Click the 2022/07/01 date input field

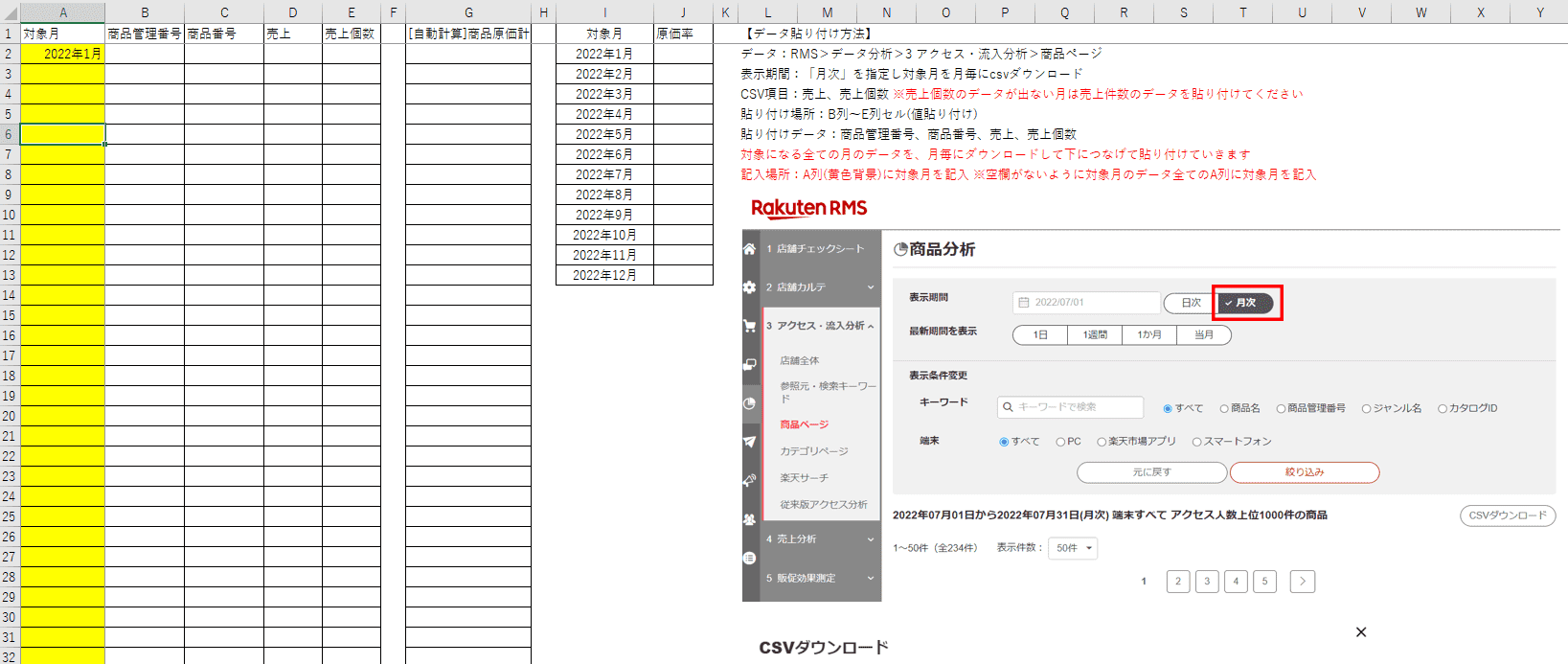[1086, 303]
